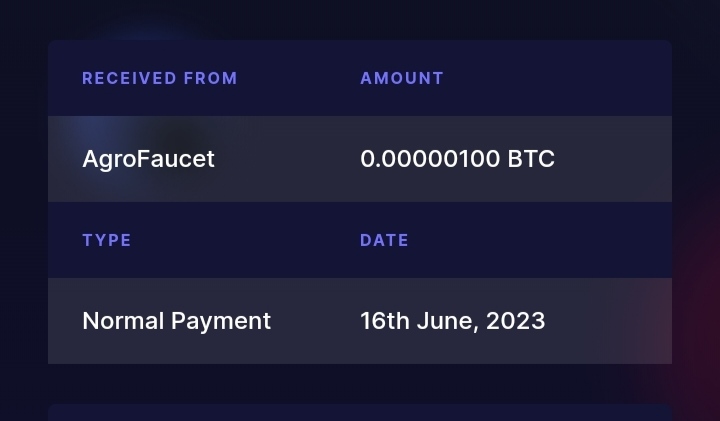Click the word FROM in header

tap(210, 79)
